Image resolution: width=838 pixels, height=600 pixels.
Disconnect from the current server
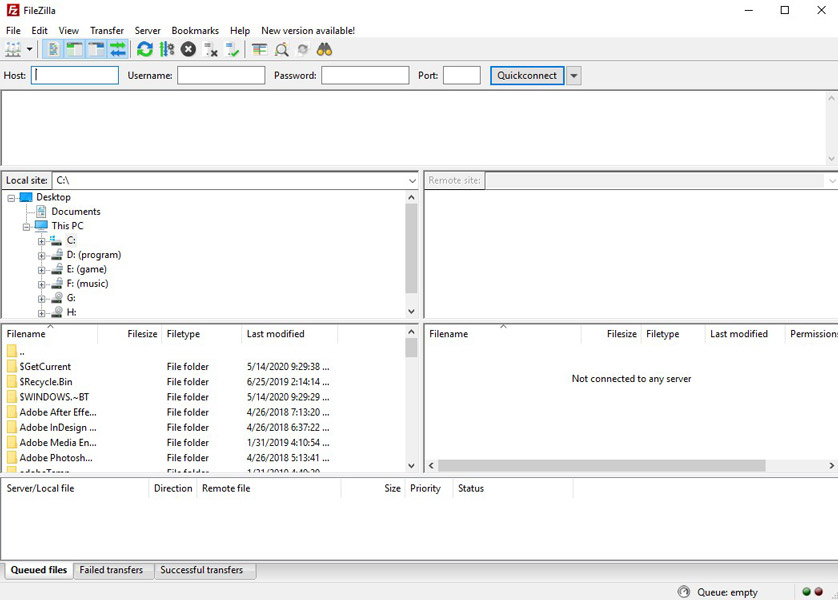tap(211, 50)
